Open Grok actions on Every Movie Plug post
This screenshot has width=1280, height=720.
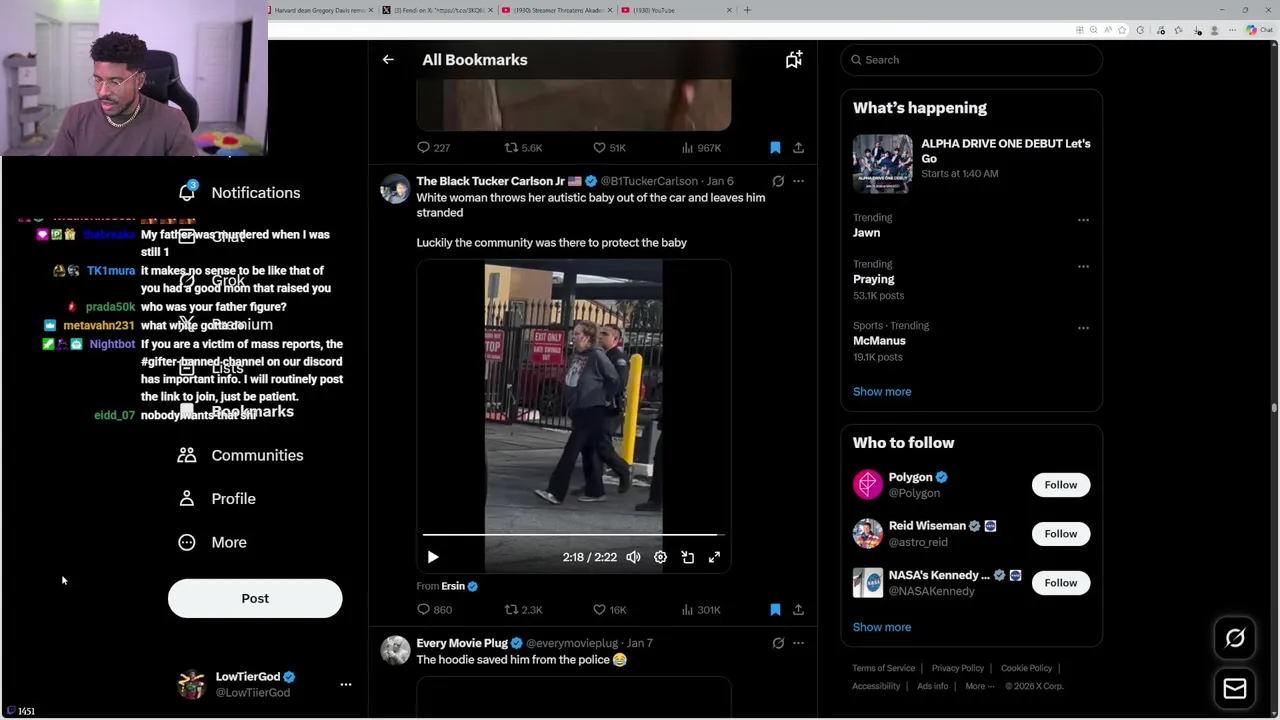point(778,643)
